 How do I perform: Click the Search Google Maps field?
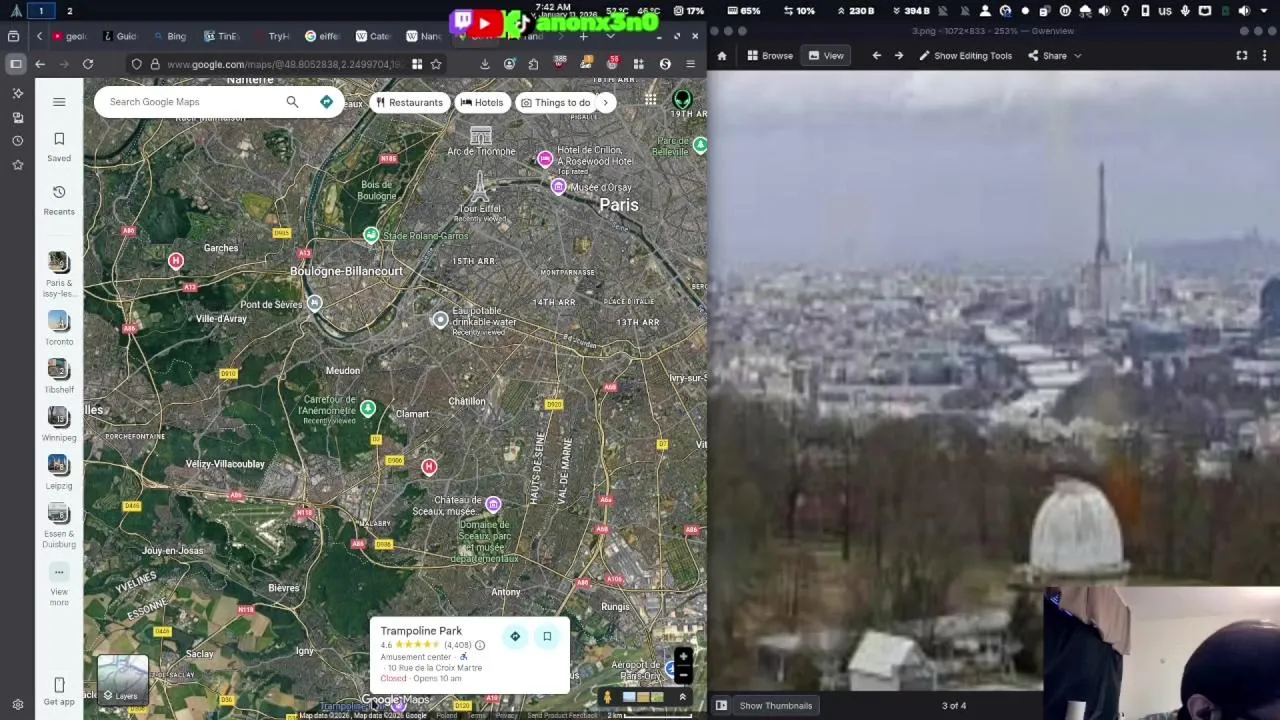pyautogui.click(x=190, y=102)
